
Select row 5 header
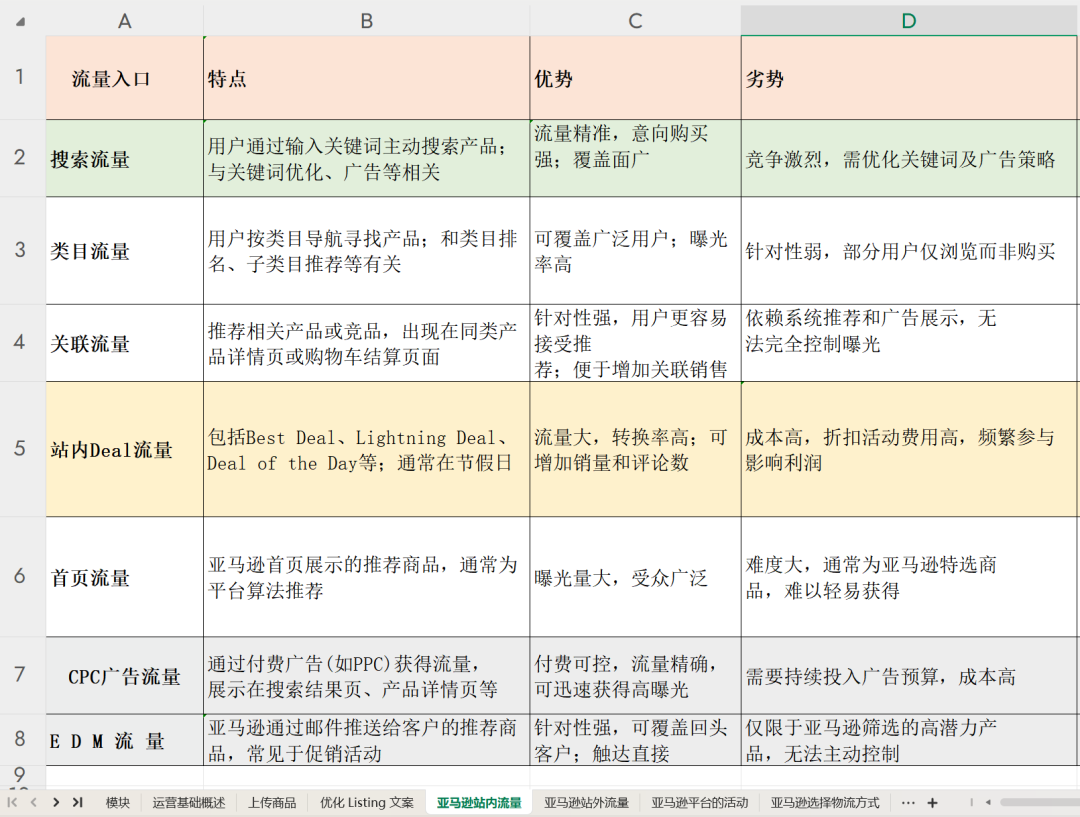[21, 448]
